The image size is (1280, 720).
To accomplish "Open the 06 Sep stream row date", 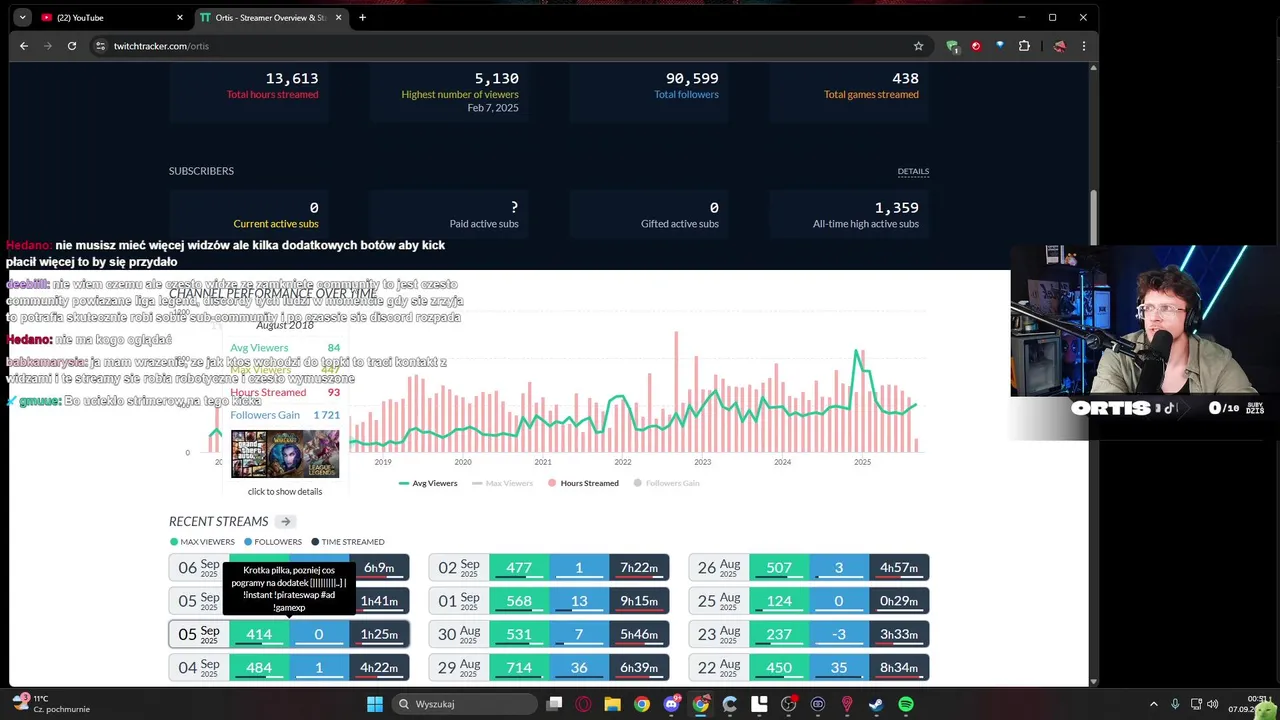I will click(199, 567).
